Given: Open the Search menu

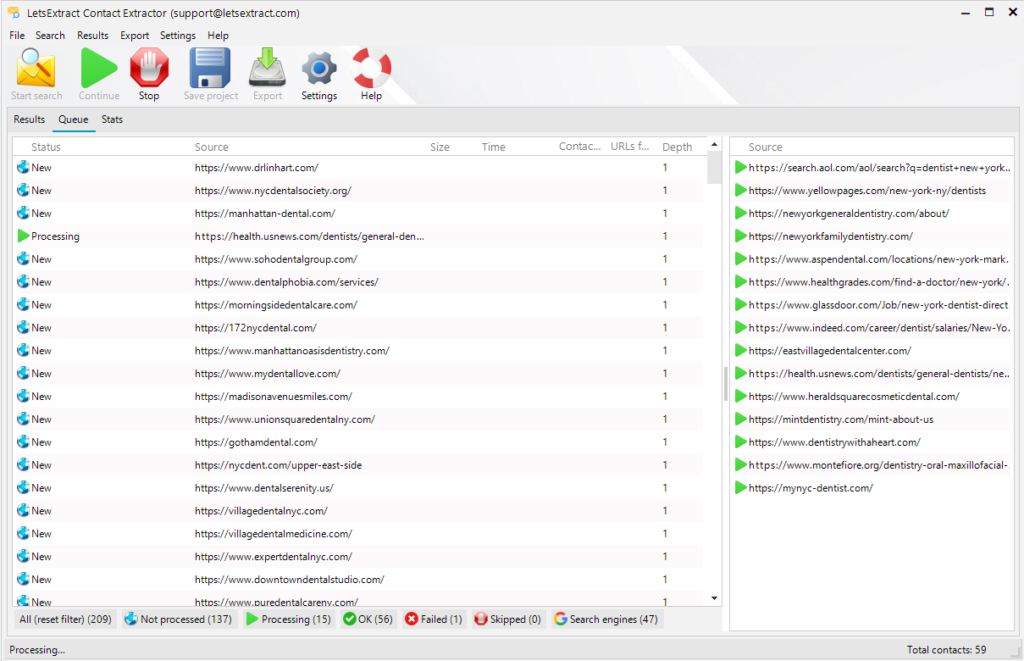Looking at the screenshot, I should click(x=50, y=34).
